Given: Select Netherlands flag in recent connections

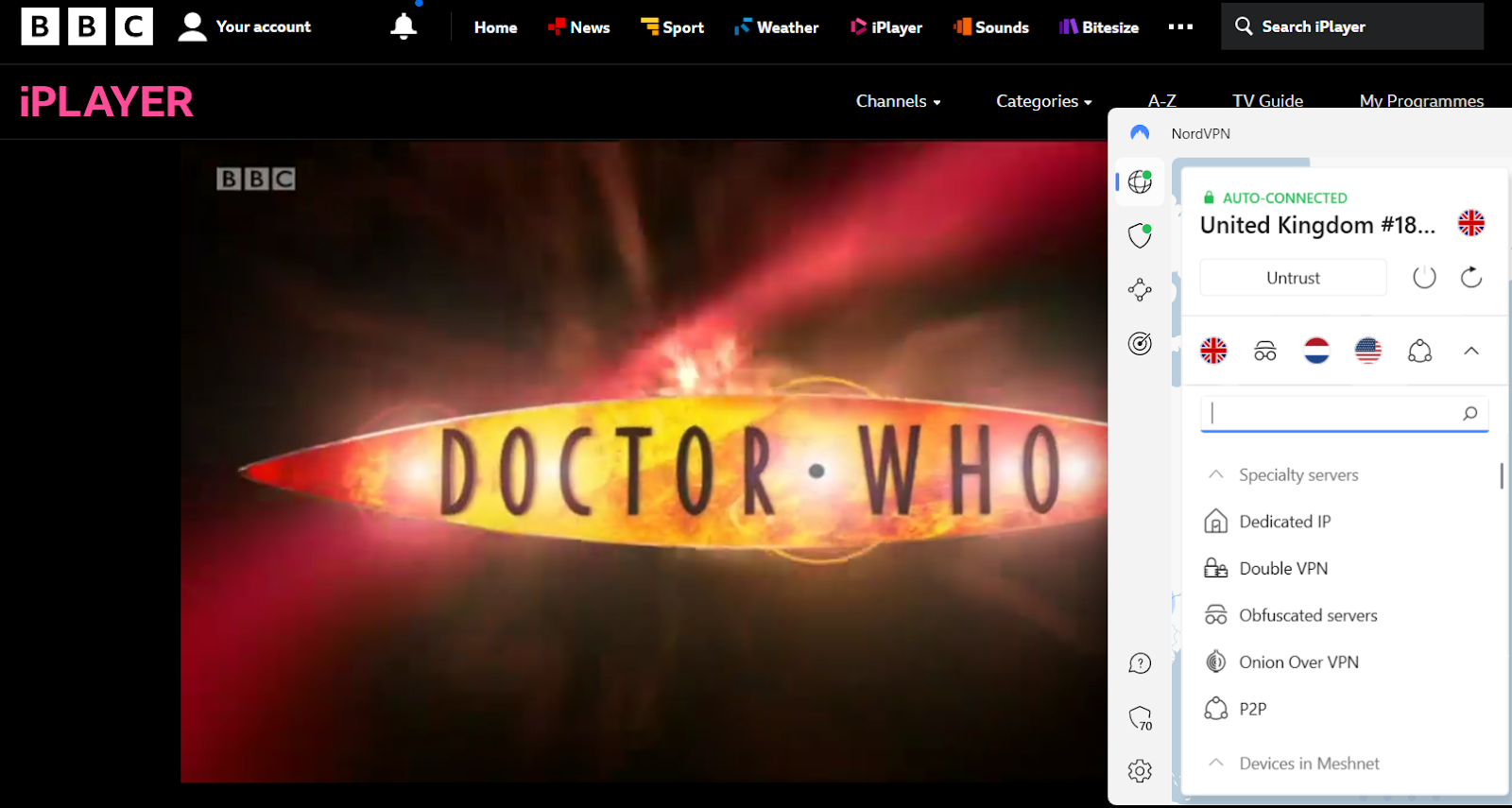Looking at the screenshot, I should pyautogui.click(x=1316, y=351).
